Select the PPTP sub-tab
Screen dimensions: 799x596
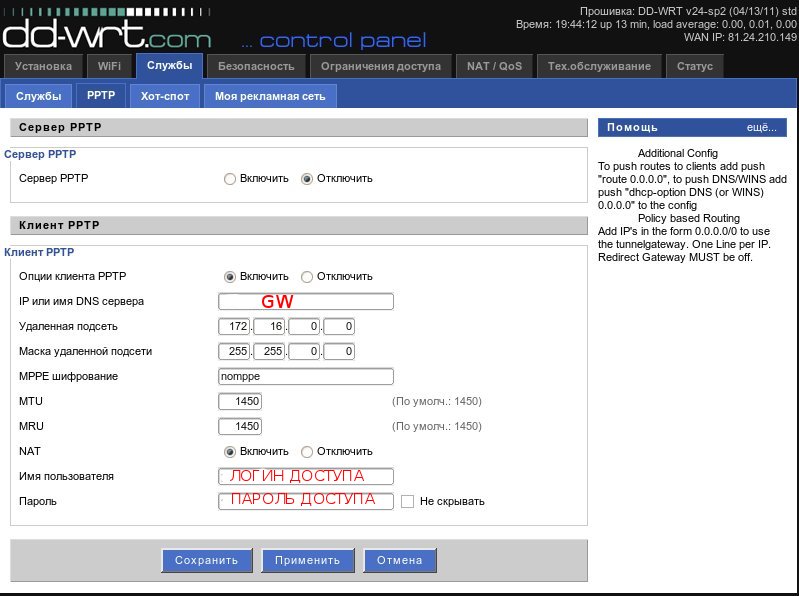click(x=101, y=95)
